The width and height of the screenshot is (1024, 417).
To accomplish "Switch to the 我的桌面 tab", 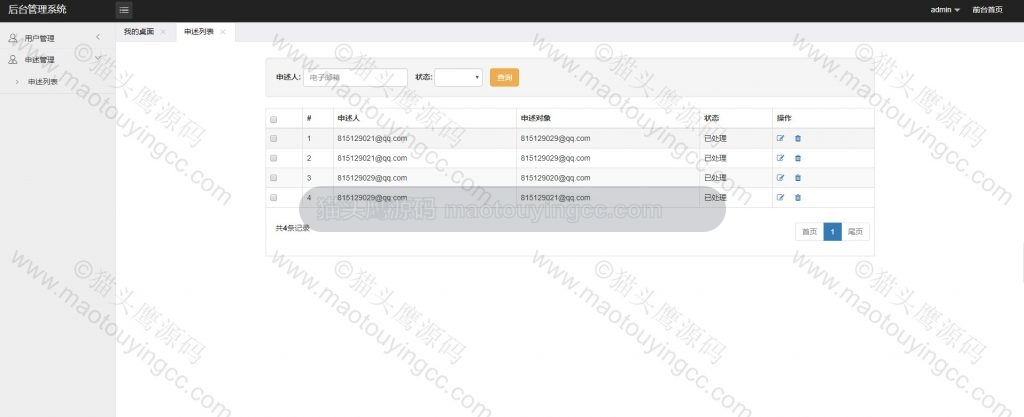I will (138, 32).
